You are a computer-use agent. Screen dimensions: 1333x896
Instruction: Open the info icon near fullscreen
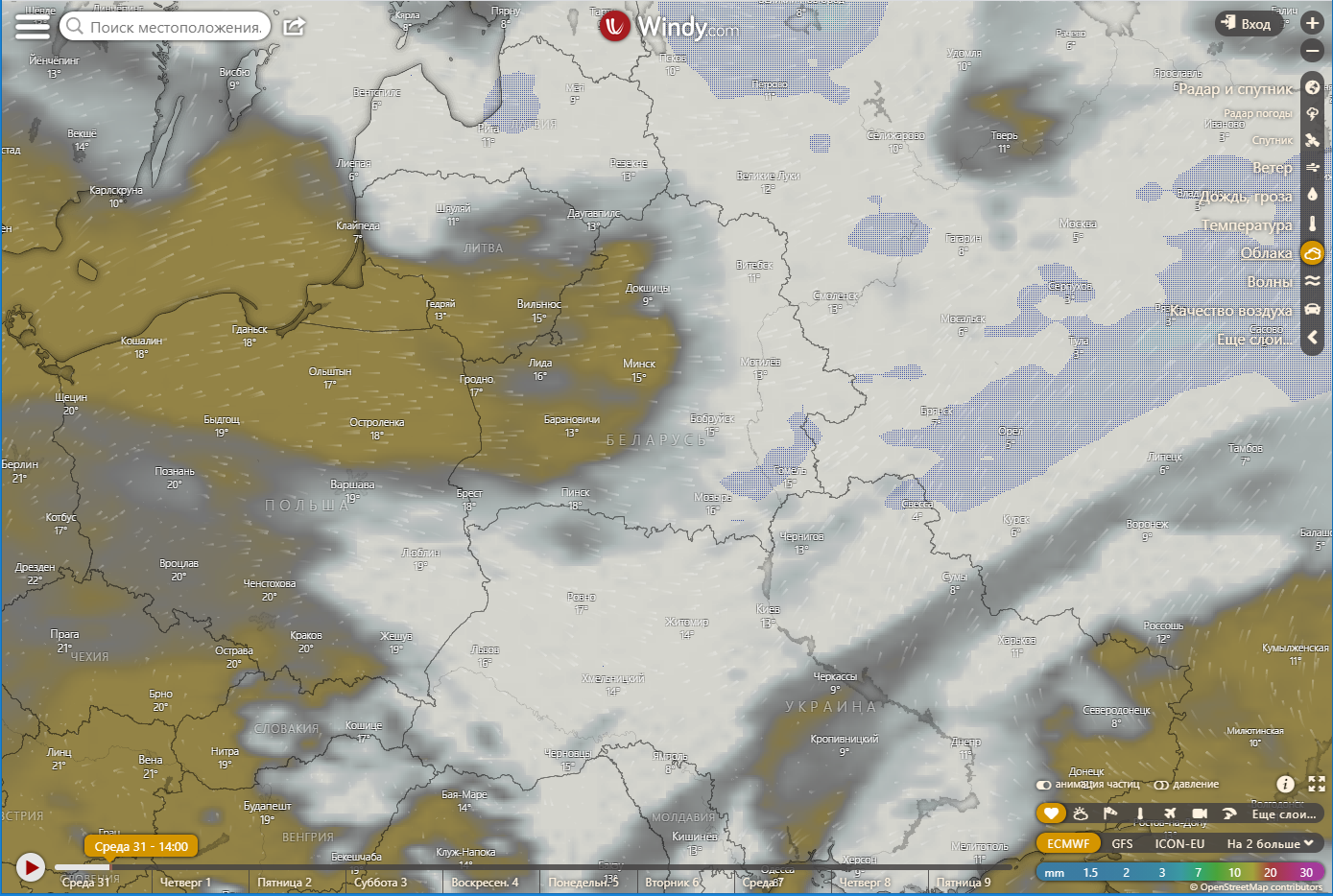point(1285,784)
